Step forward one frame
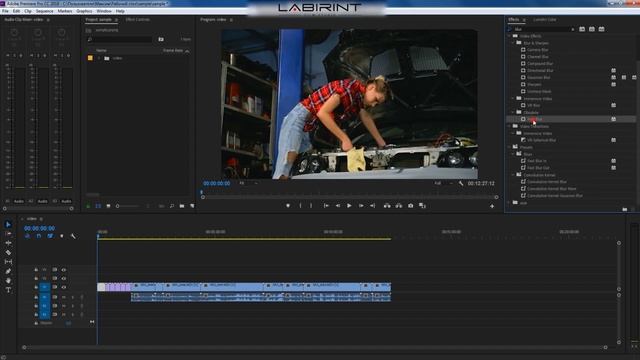The image size is (640, 360). [361, 206]
